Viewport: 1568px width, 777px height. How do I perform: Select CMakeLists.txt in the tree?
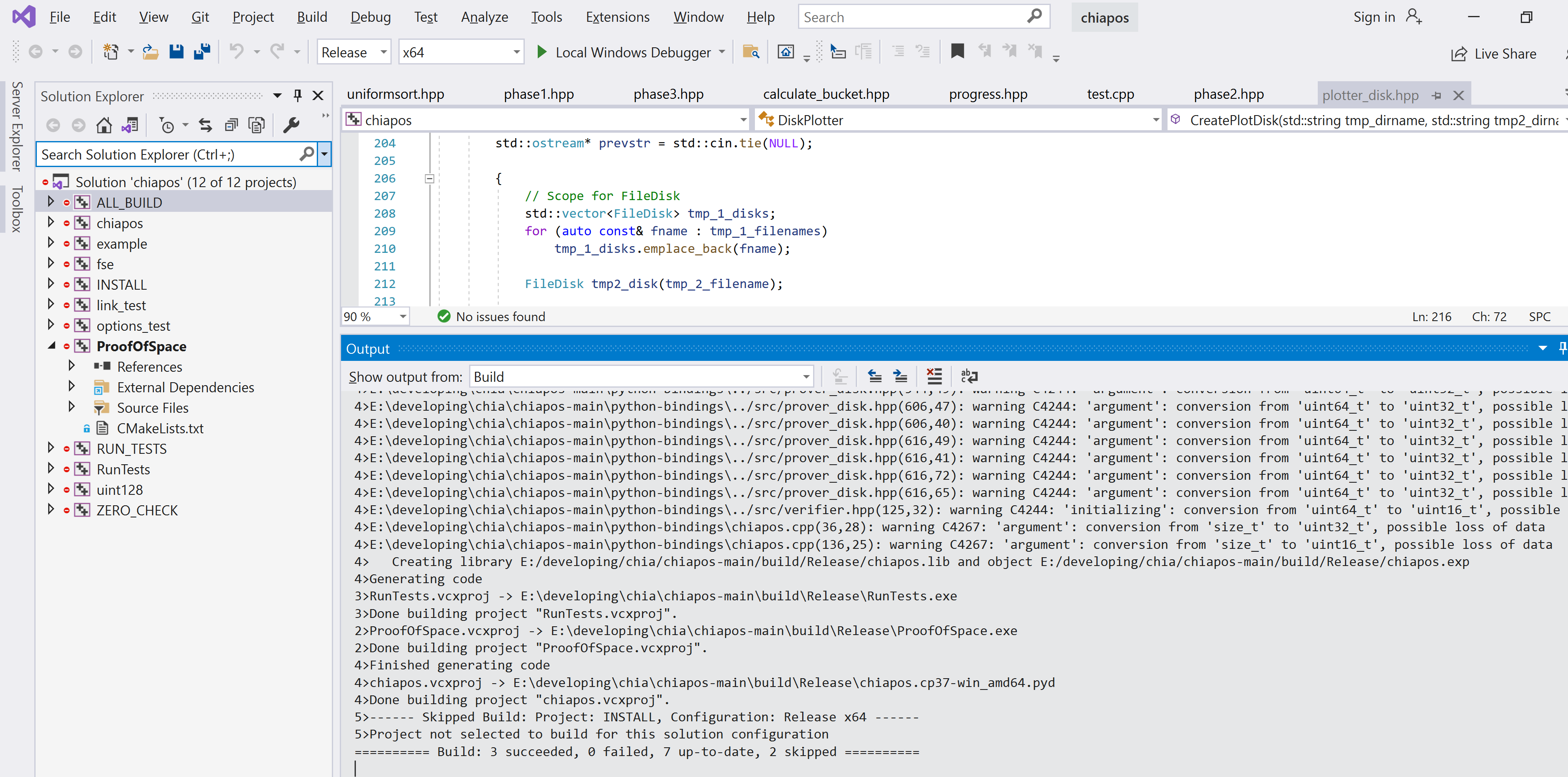pyautogui.click(x=160, y=428)
